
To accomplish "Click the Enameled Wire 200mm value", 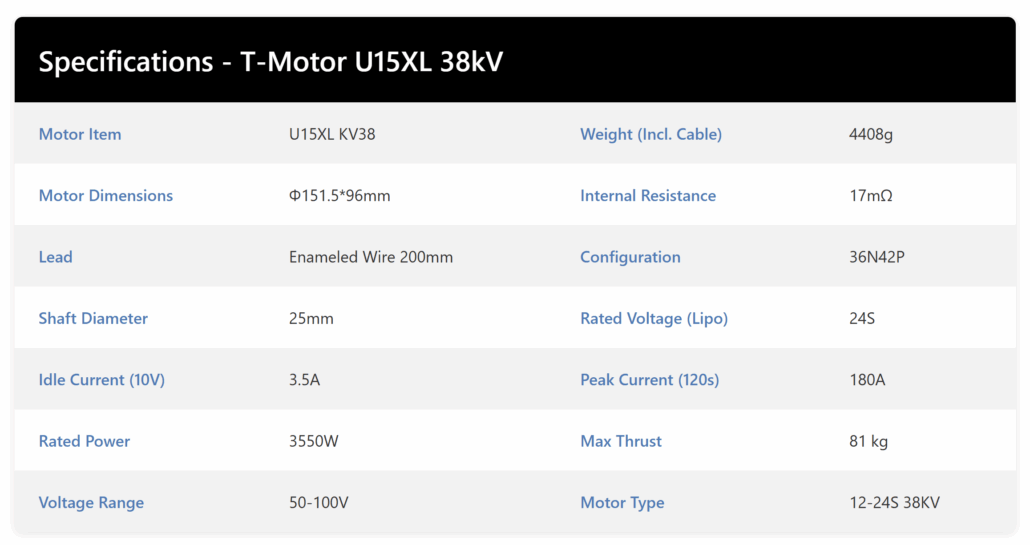I will tap(371, 257).
